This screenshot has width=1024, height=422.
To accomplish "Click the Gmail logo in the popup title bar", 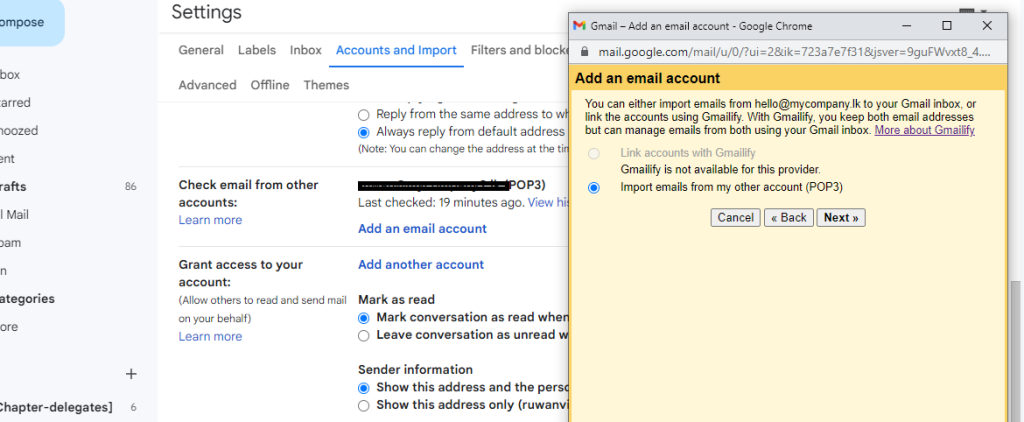I will coord(579,26).
